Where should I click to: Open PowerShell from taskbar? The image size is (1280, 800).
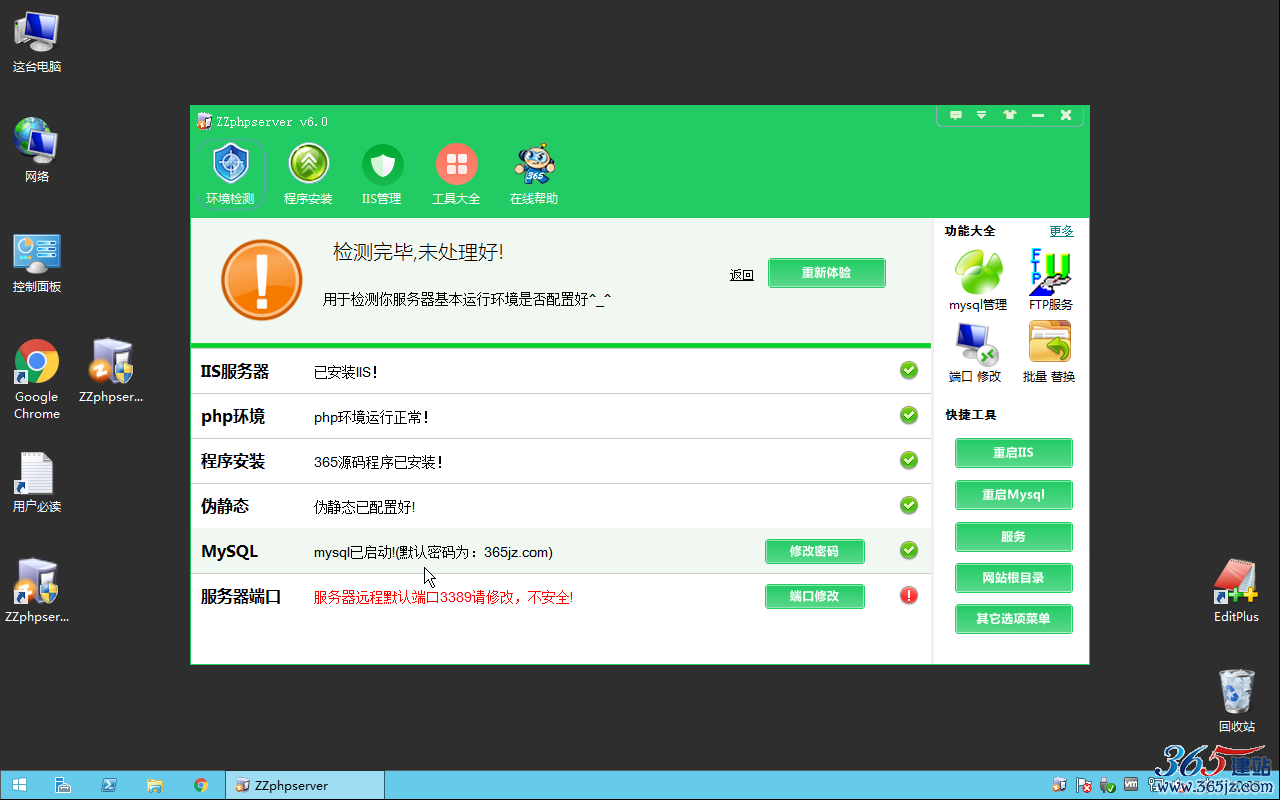[109, 786]
